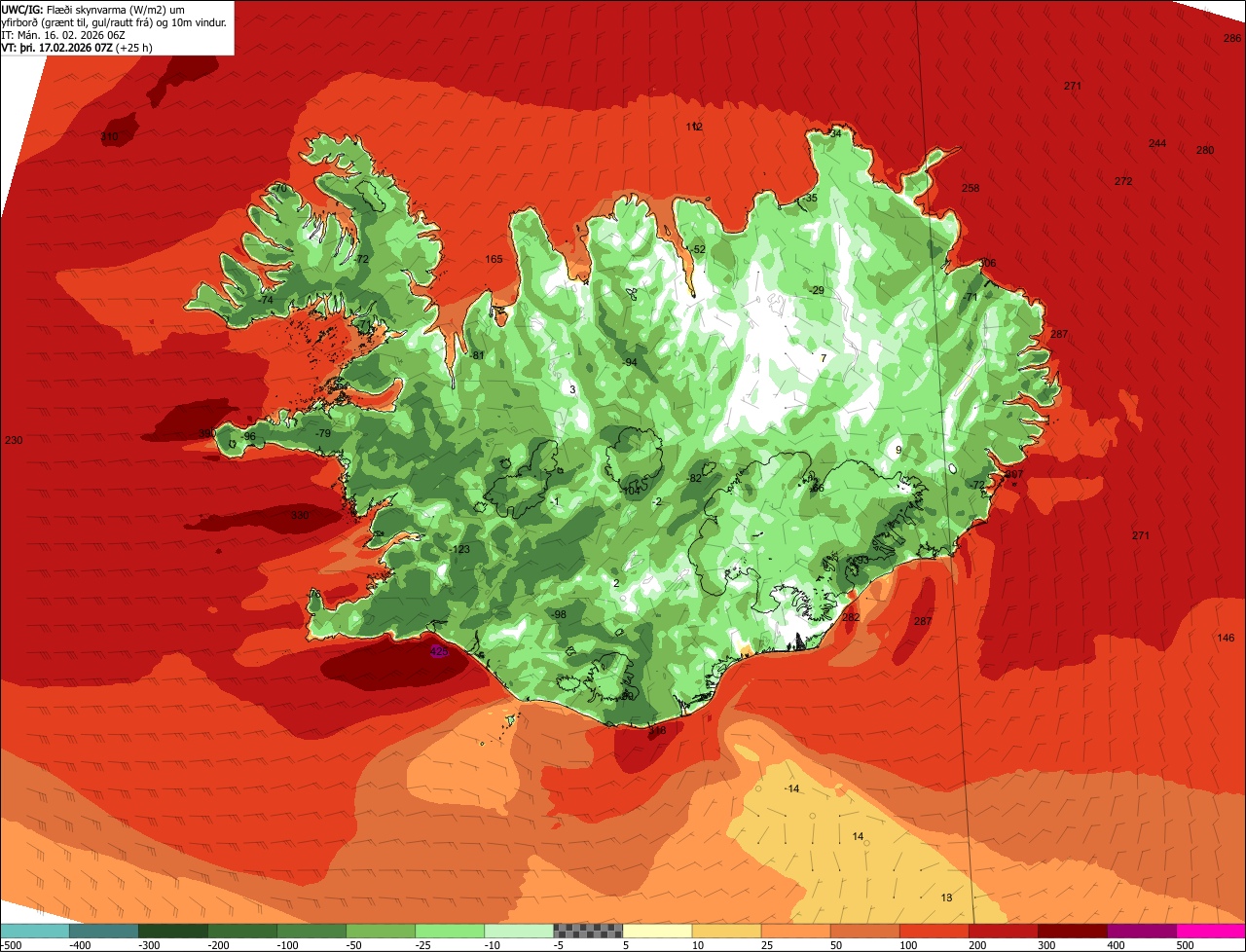1246x952 pixels.
Task: Click the value -98 in southwest Iceland
Action: click(x=559, y=614)
